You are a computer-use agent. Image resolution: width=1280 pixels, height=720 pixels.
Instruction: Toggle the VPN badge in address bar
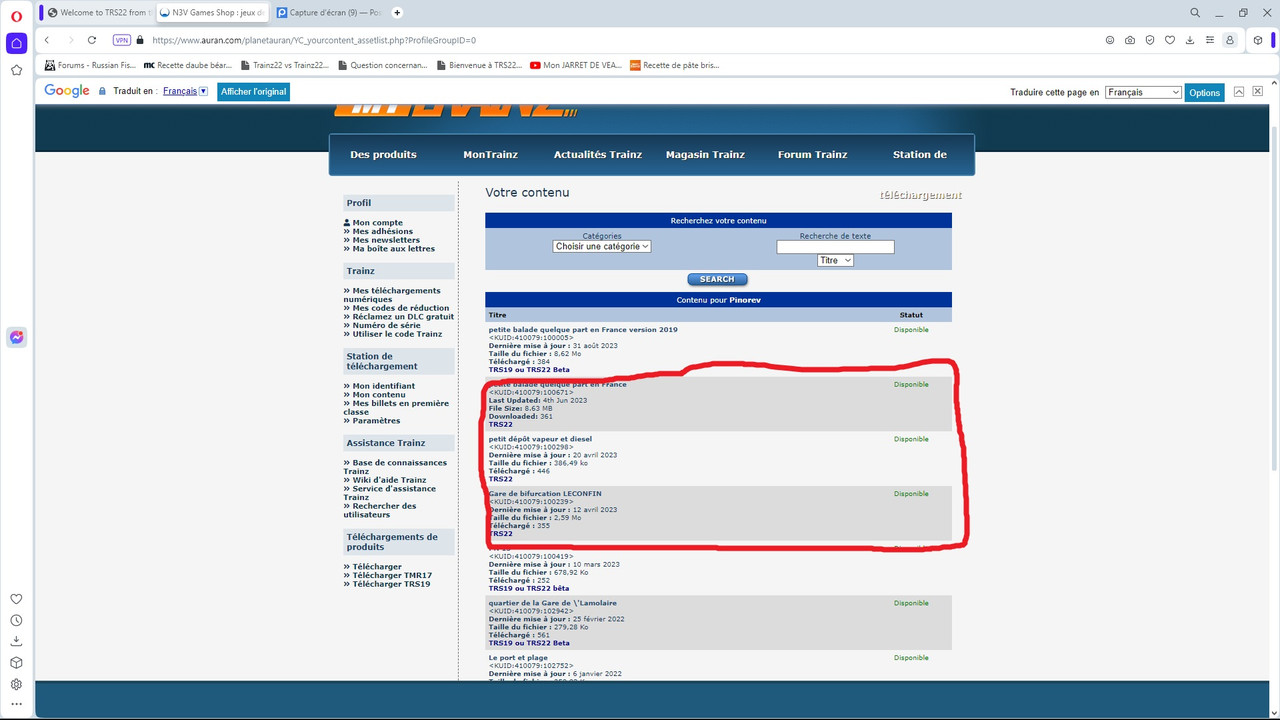coord(122,40)
